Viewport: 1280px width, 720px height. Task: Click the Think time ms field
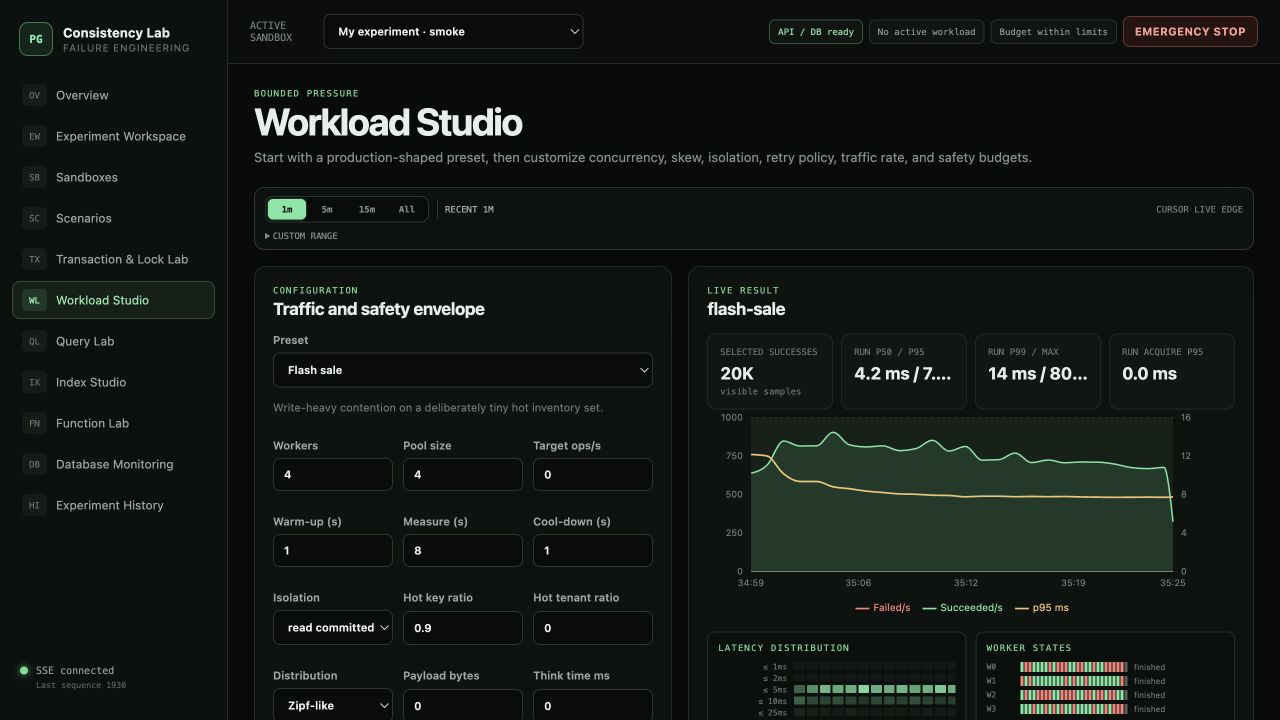[x=593, y=705]
